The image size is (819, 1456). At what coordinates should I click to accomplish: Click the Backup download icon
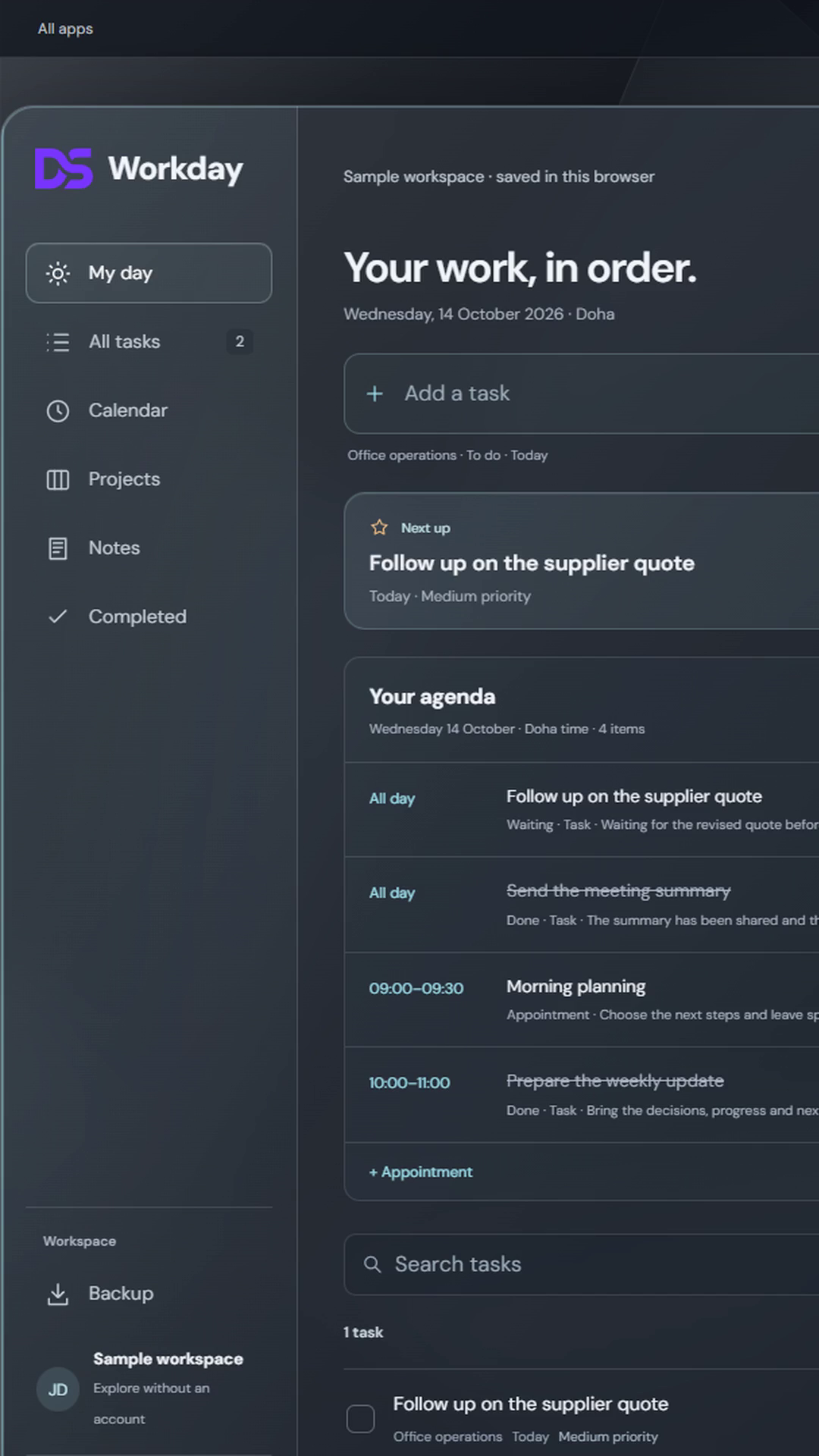(x=58, y=1294)
